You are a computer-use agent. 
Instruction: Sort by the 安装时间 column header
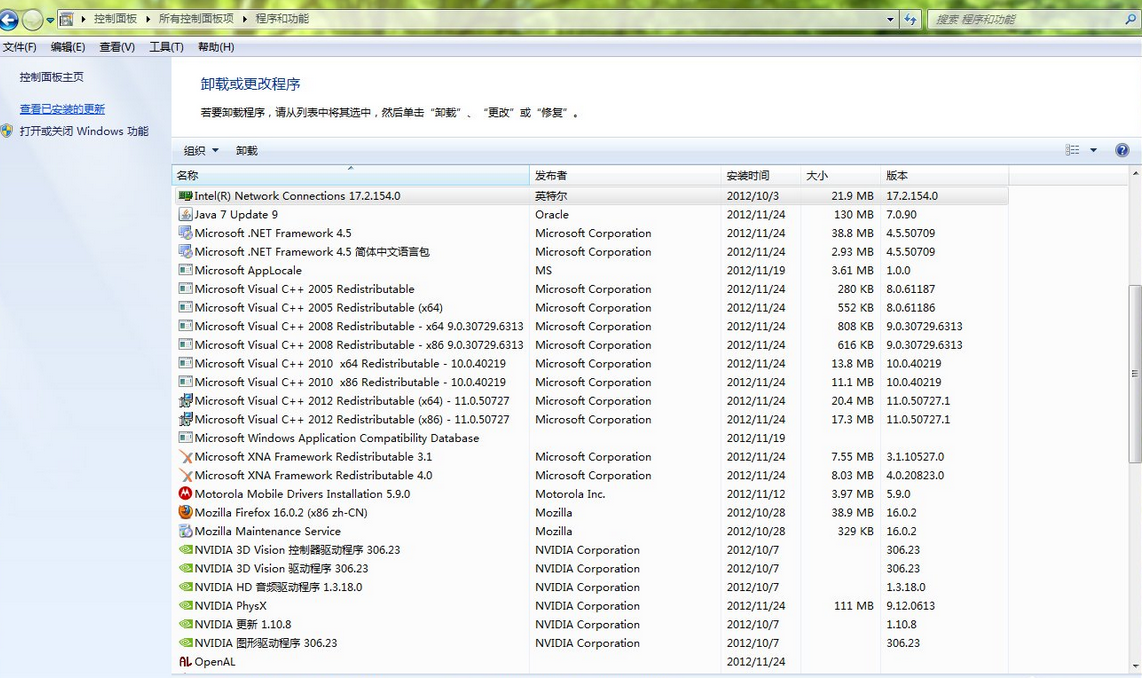(760, 176)
